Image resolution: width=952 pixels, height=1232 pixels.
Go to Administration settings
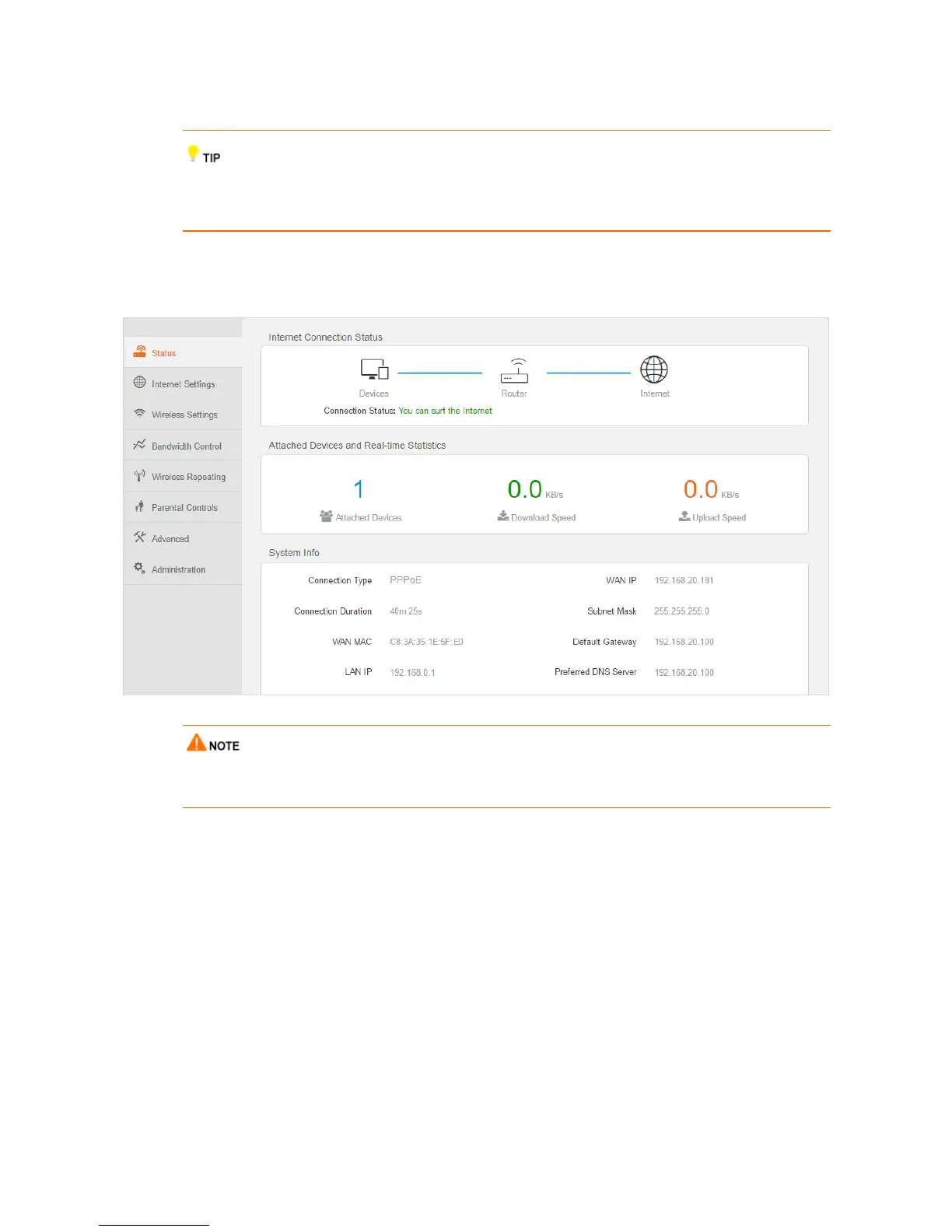[183, 569]
